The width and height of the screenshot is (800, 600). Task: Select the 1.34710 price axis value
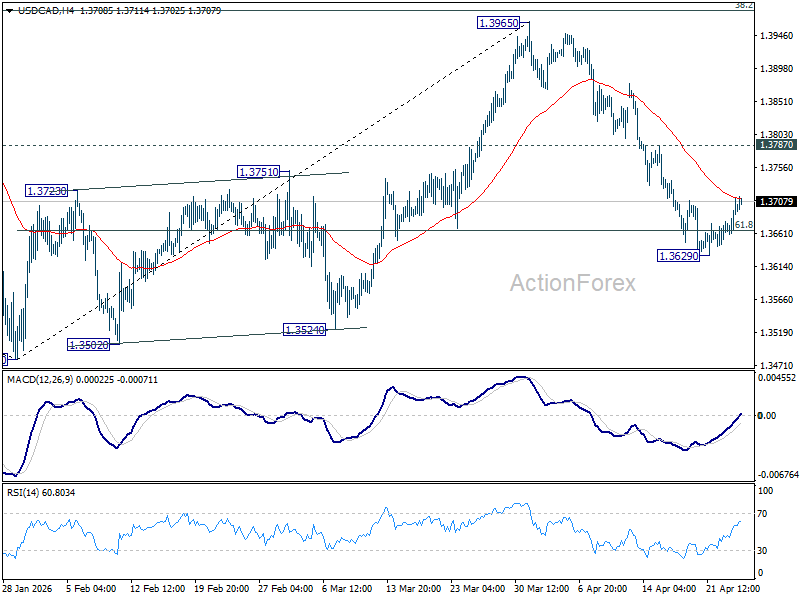point(777,365)
